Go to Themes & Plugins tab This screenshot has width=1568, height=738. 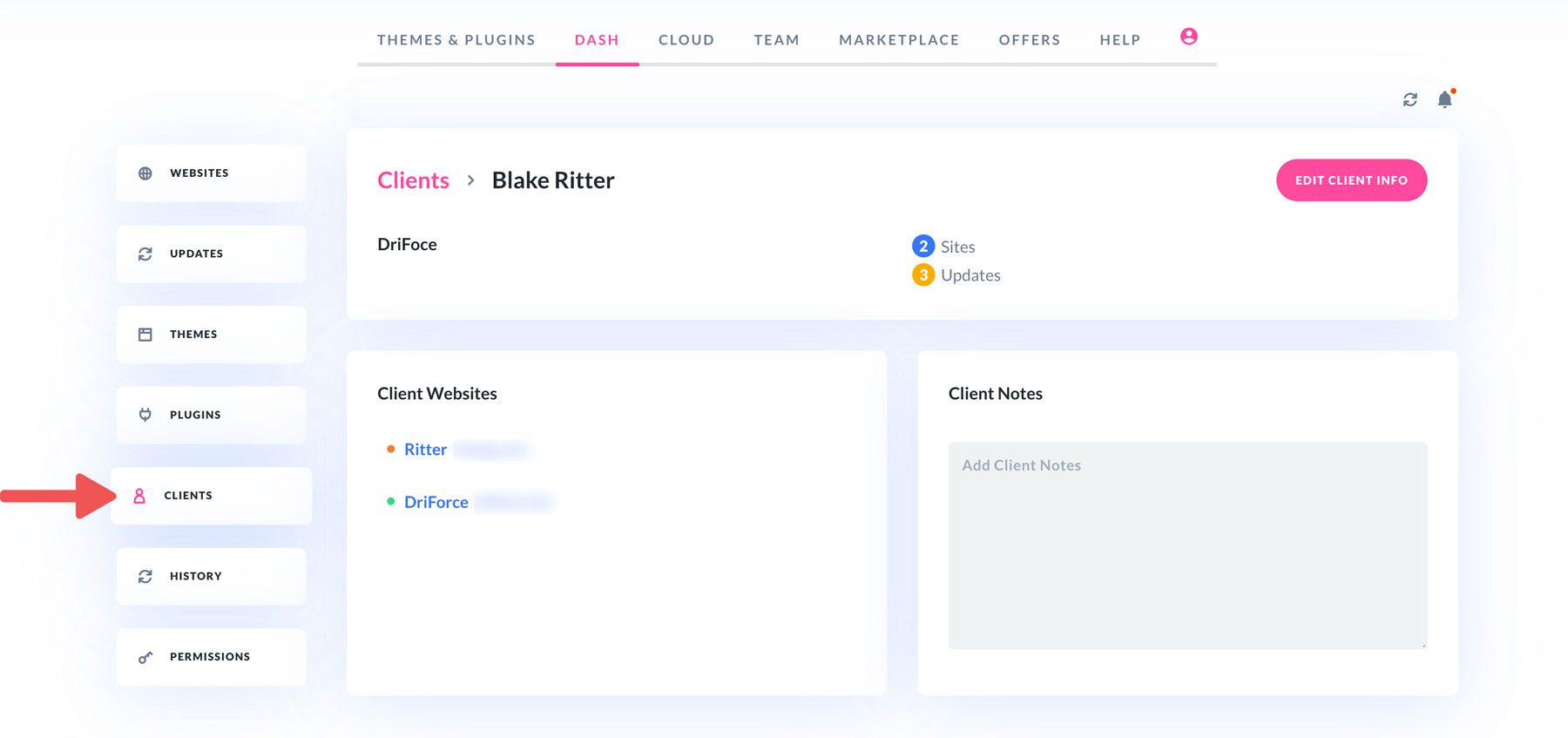tap(456, 40)
